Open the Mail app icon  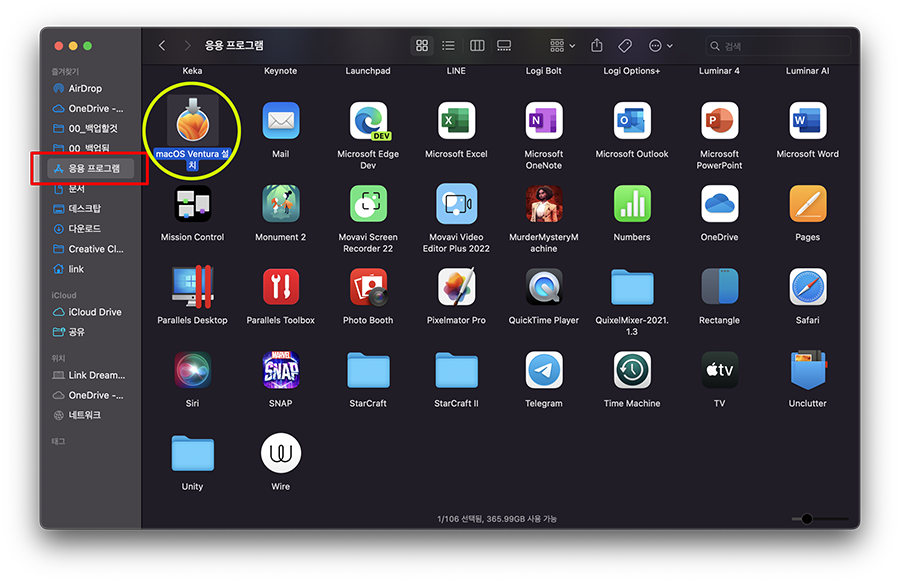coord(281,121)
